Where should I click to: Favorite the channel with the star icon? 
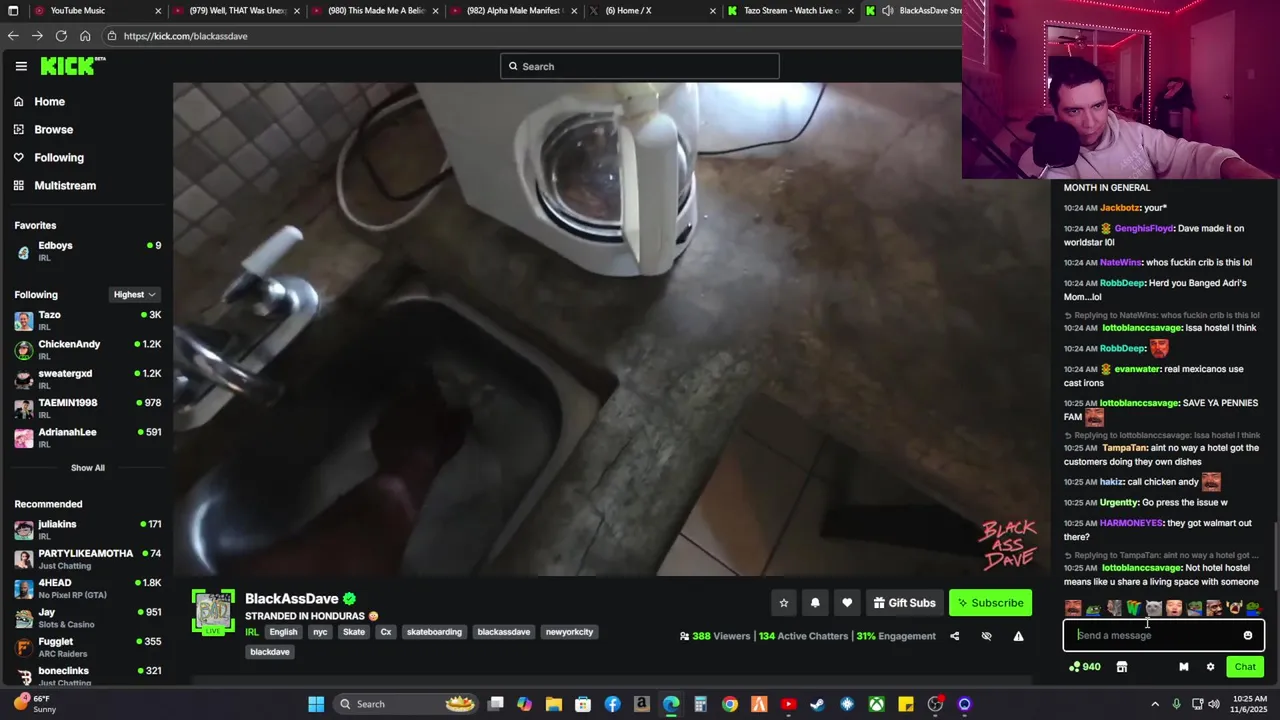[x=784, y=603]
